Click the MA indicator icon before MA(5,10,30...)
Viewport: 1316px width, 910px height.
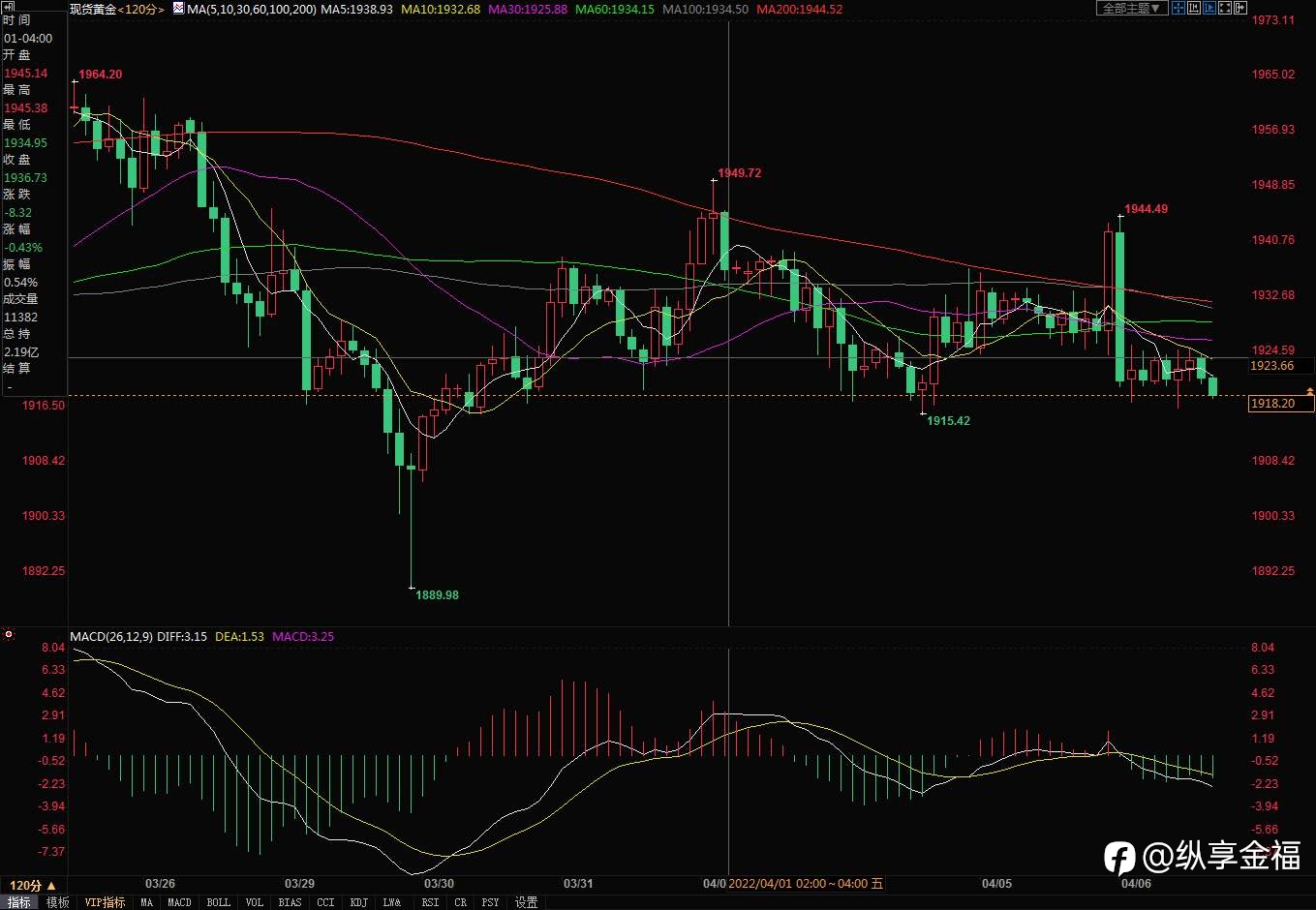click(178, 9)
